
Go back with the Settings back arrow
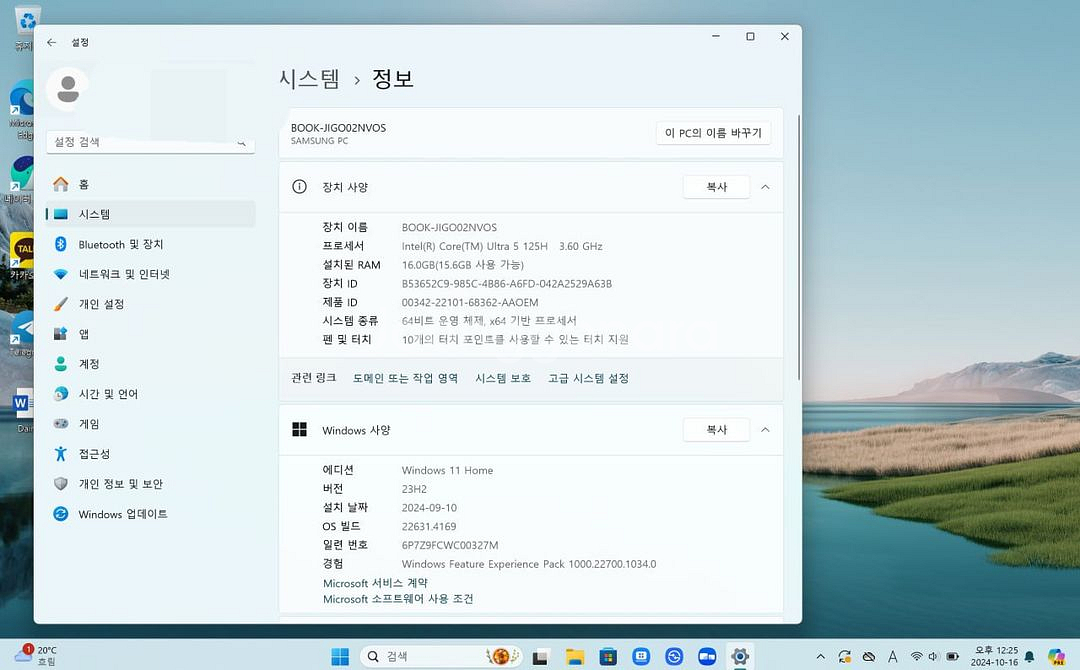pyautogui.click(x=52, y=42)
